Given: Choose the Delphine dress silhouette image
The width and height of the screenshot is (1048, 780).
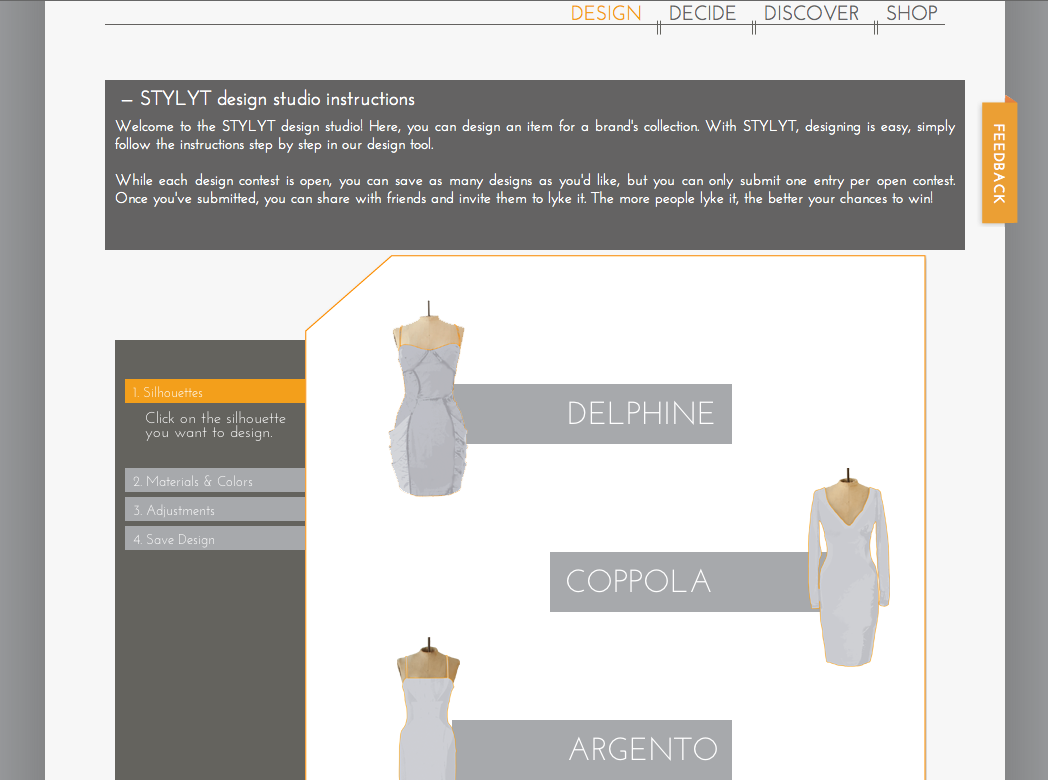Looking at the screenshot, I should 428,401.
